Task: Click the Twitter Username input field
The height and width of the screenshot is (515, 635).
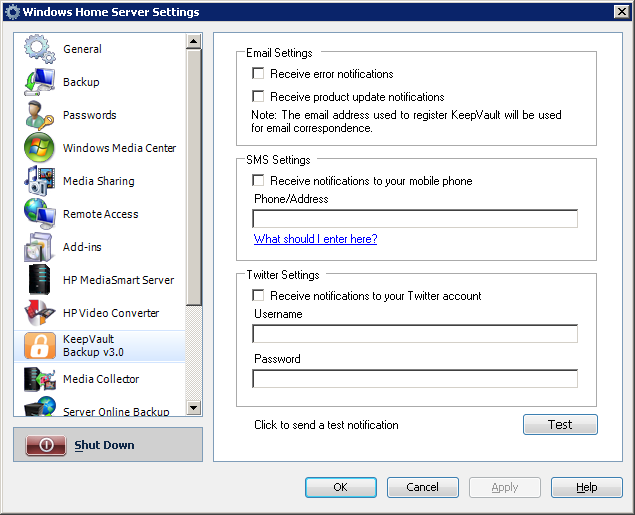Action: point(415,334)
